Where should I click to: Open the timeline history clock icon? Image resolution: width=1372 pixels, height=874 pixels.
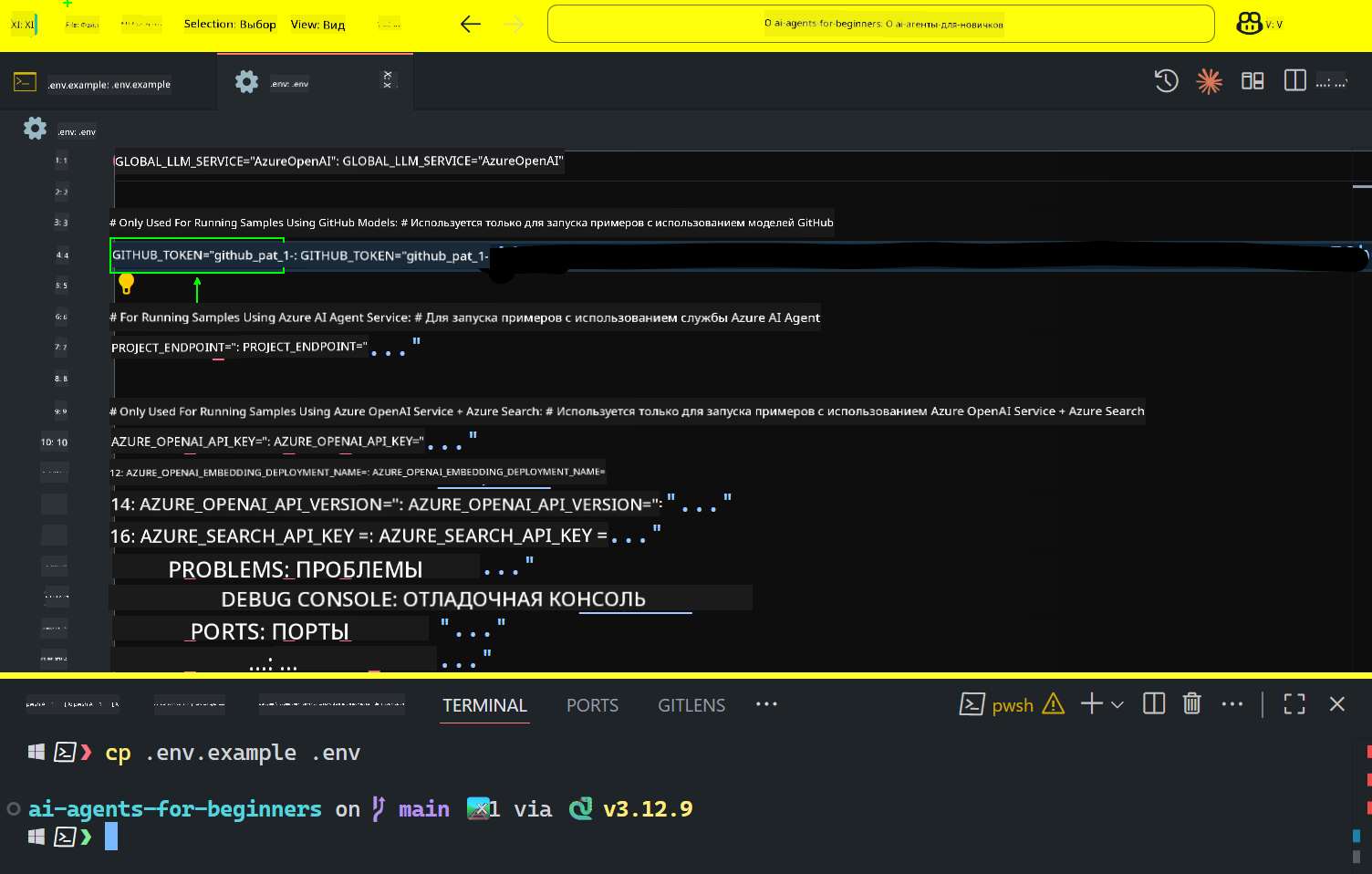pos(1166,81)
